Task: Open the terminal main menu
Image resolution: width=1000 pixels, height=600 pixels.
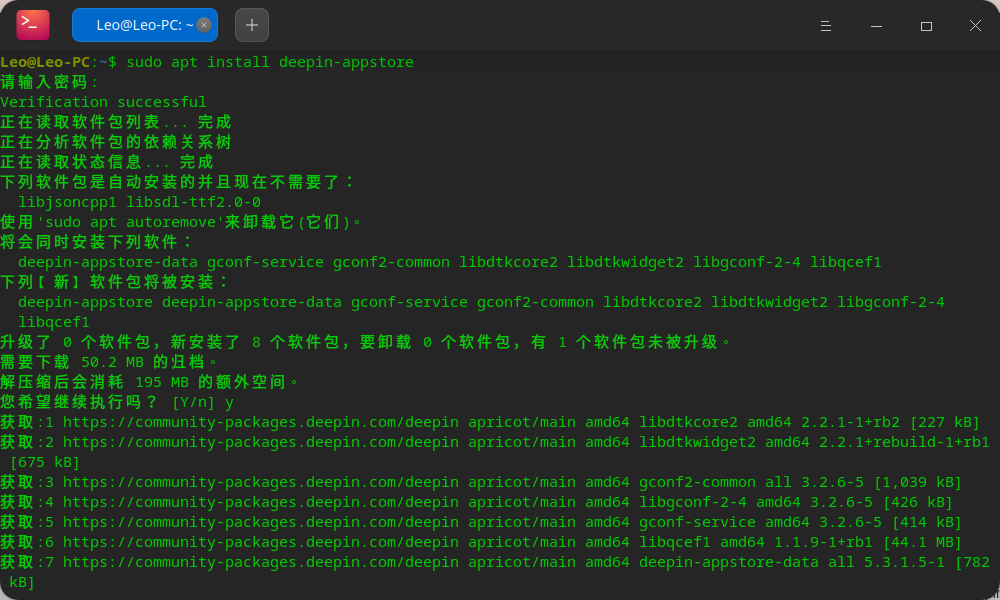Action: (826, 26)
